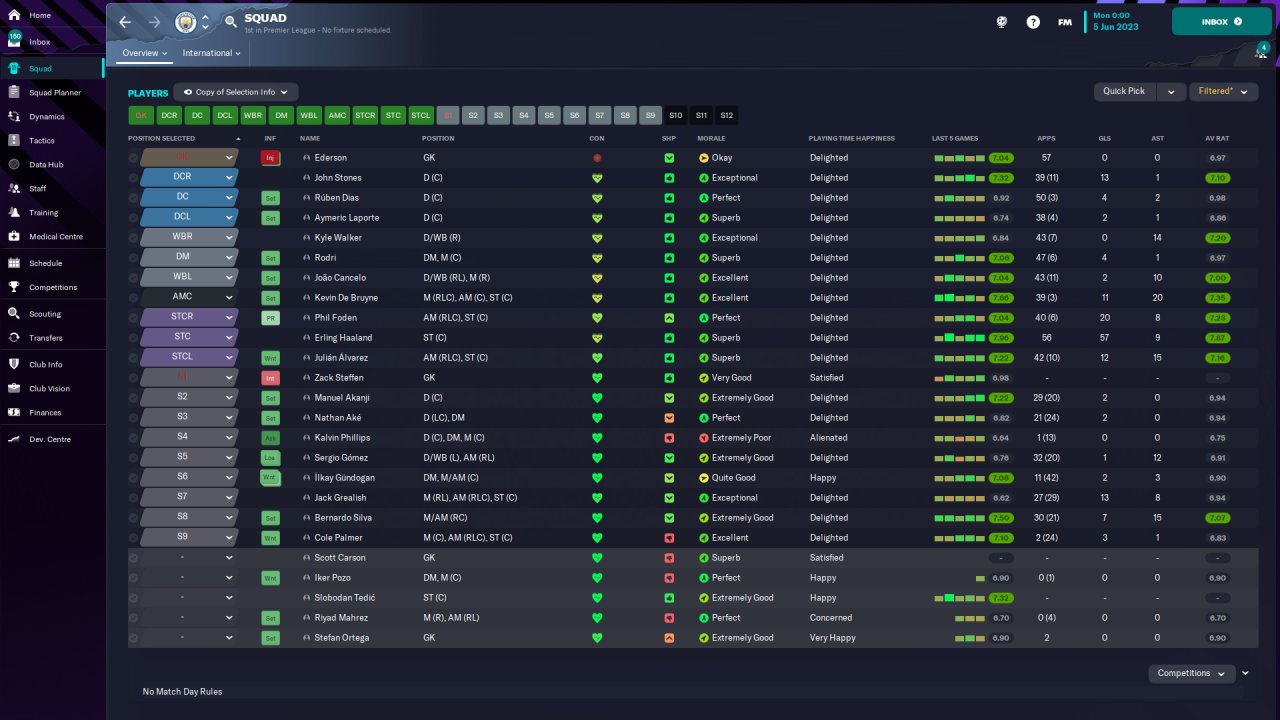The height and width of the screenshot is (720, 1280).
Task: Click Kalvin Phillips' "Extremely Poor" morale
Action: point(741,437)
